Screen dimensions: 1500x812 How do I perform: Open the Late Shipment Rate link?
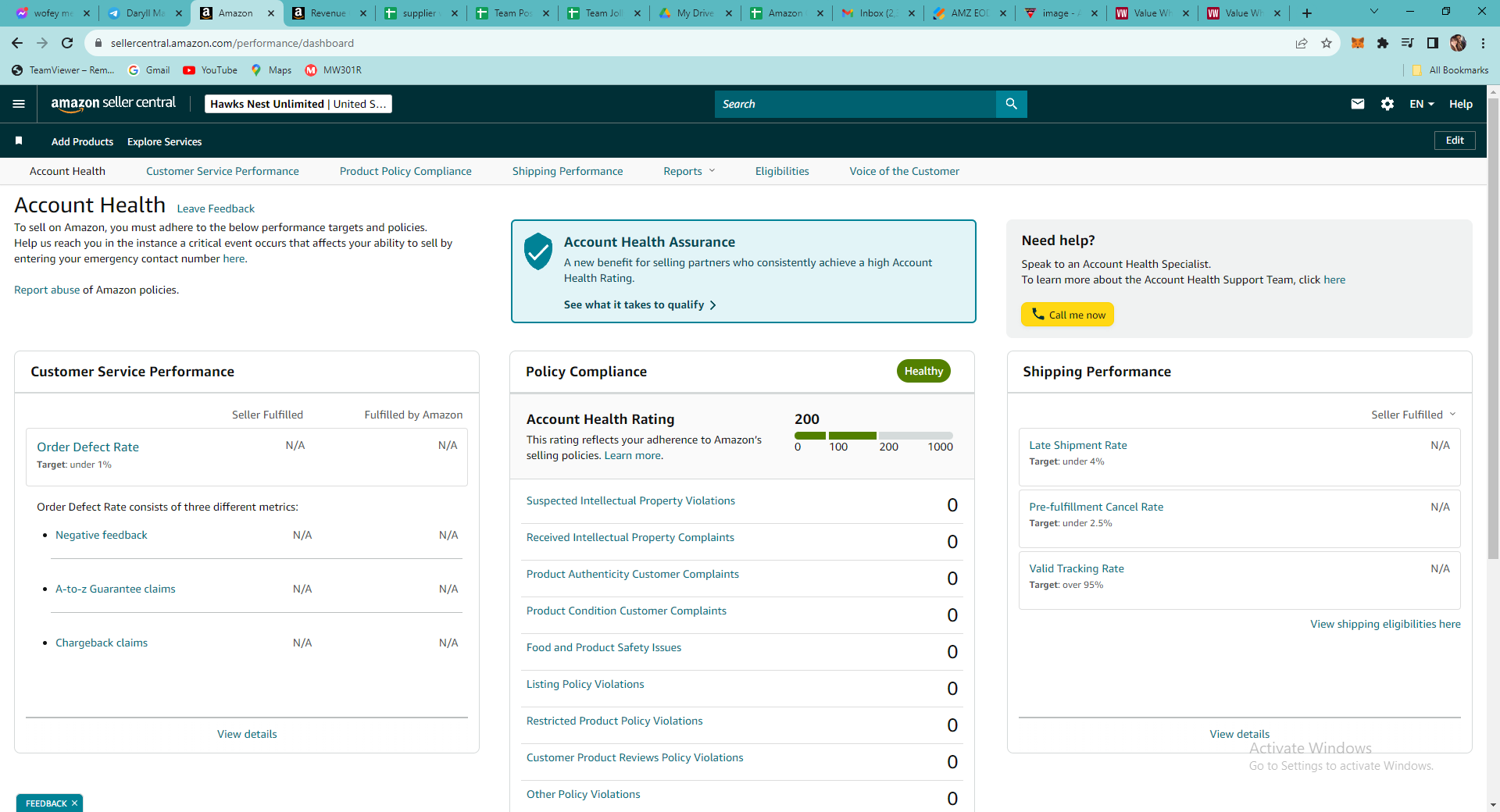click(x=1078, y=445)
